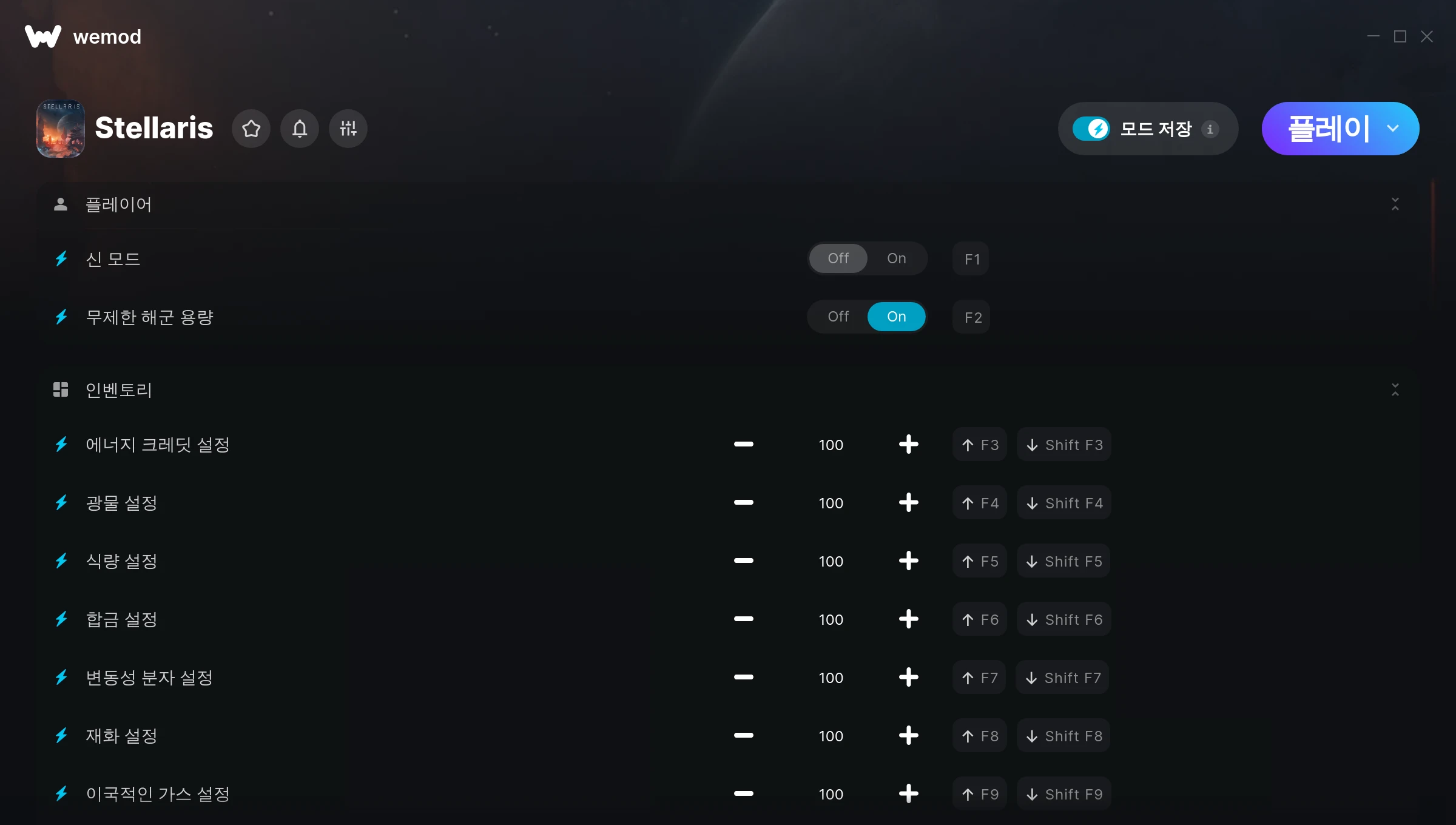Collapse the 플레이어 section
Screen dimensions: 1456x825
pos(1395,204)
